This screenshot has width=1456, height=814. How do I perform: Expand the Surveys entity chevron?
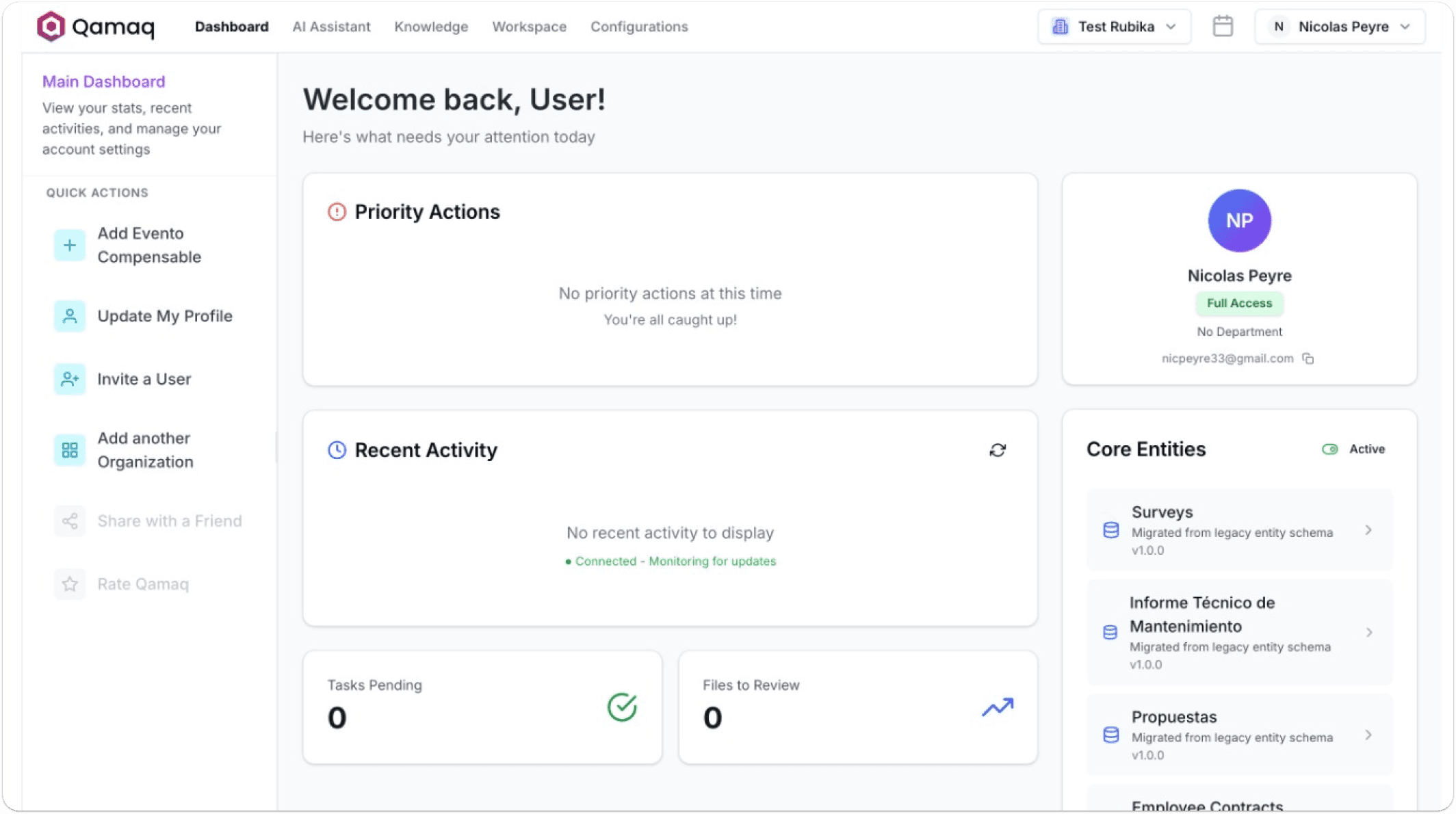[1368, 530]
